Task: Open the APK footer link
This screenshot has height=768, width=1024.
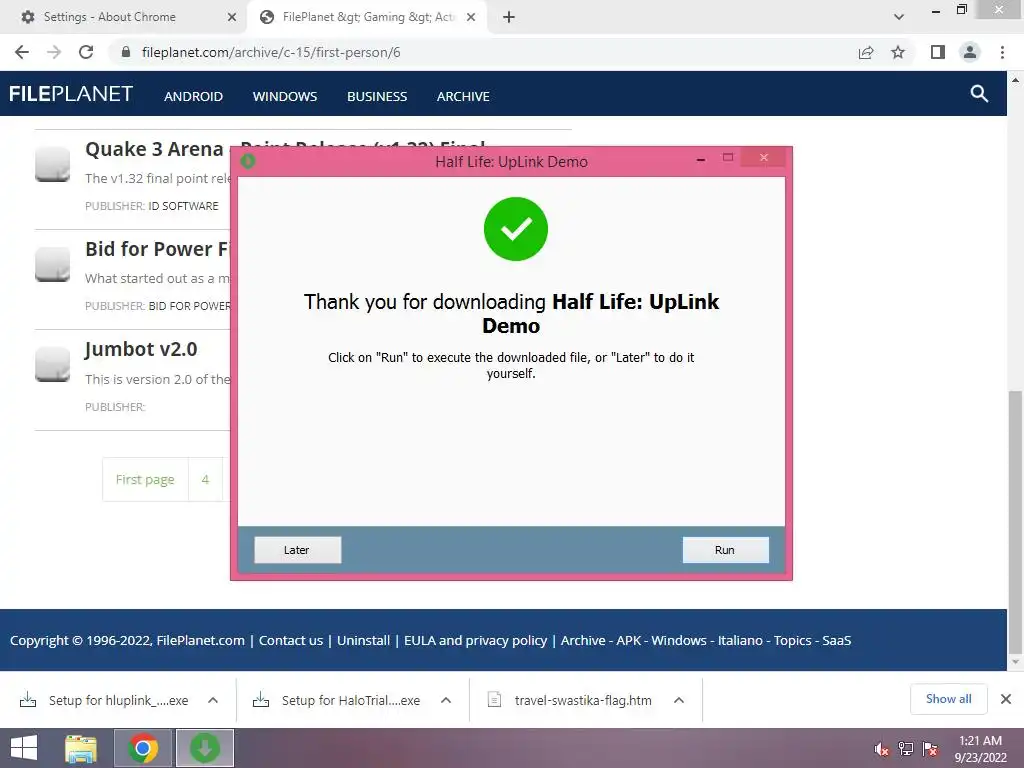Action: (x=629, y=641)
